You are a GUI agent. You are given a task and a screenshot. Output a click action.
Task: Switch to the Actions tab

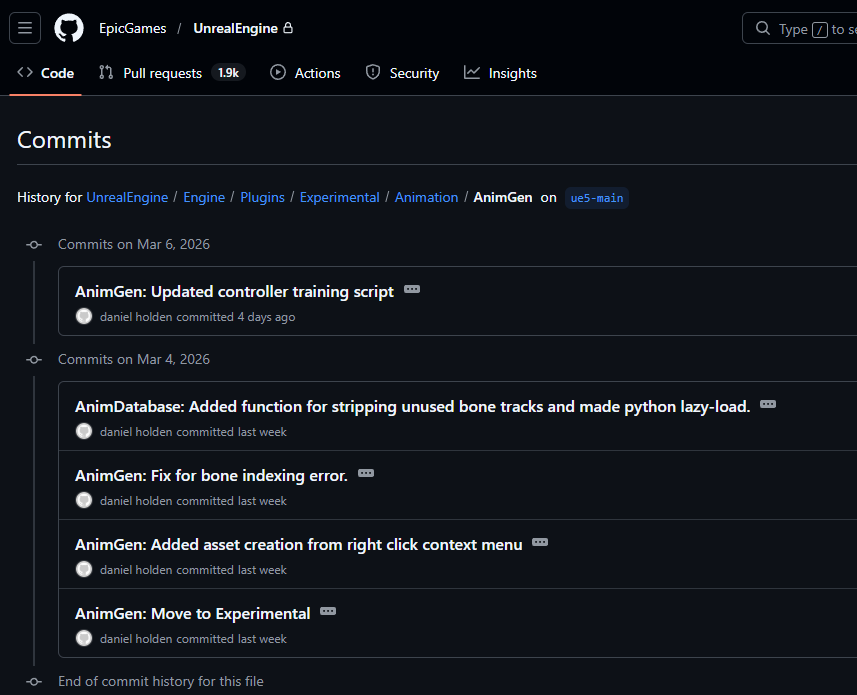click(305, 73)
